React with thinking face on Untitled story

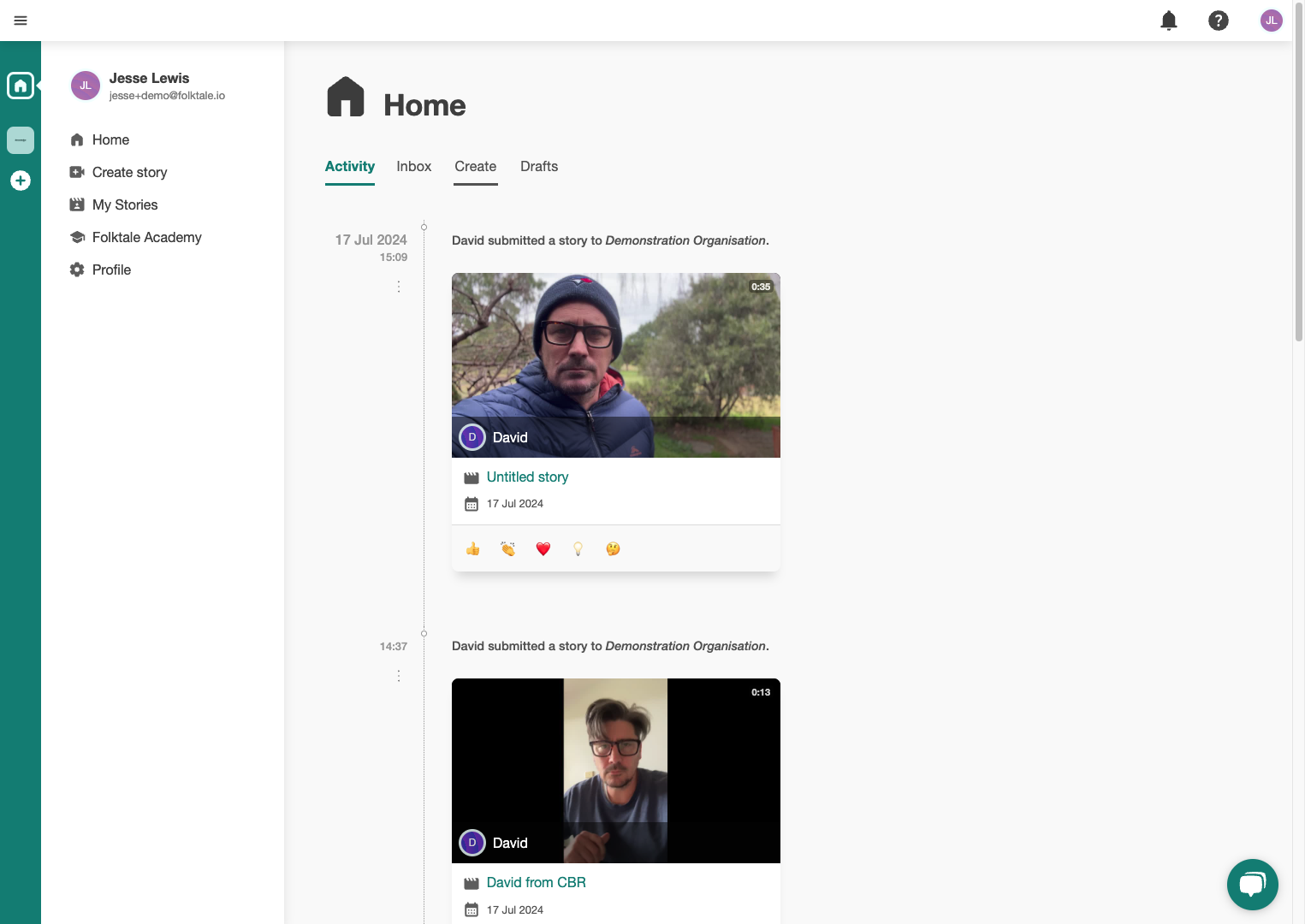pyautogui.click(x=614, y=549)
